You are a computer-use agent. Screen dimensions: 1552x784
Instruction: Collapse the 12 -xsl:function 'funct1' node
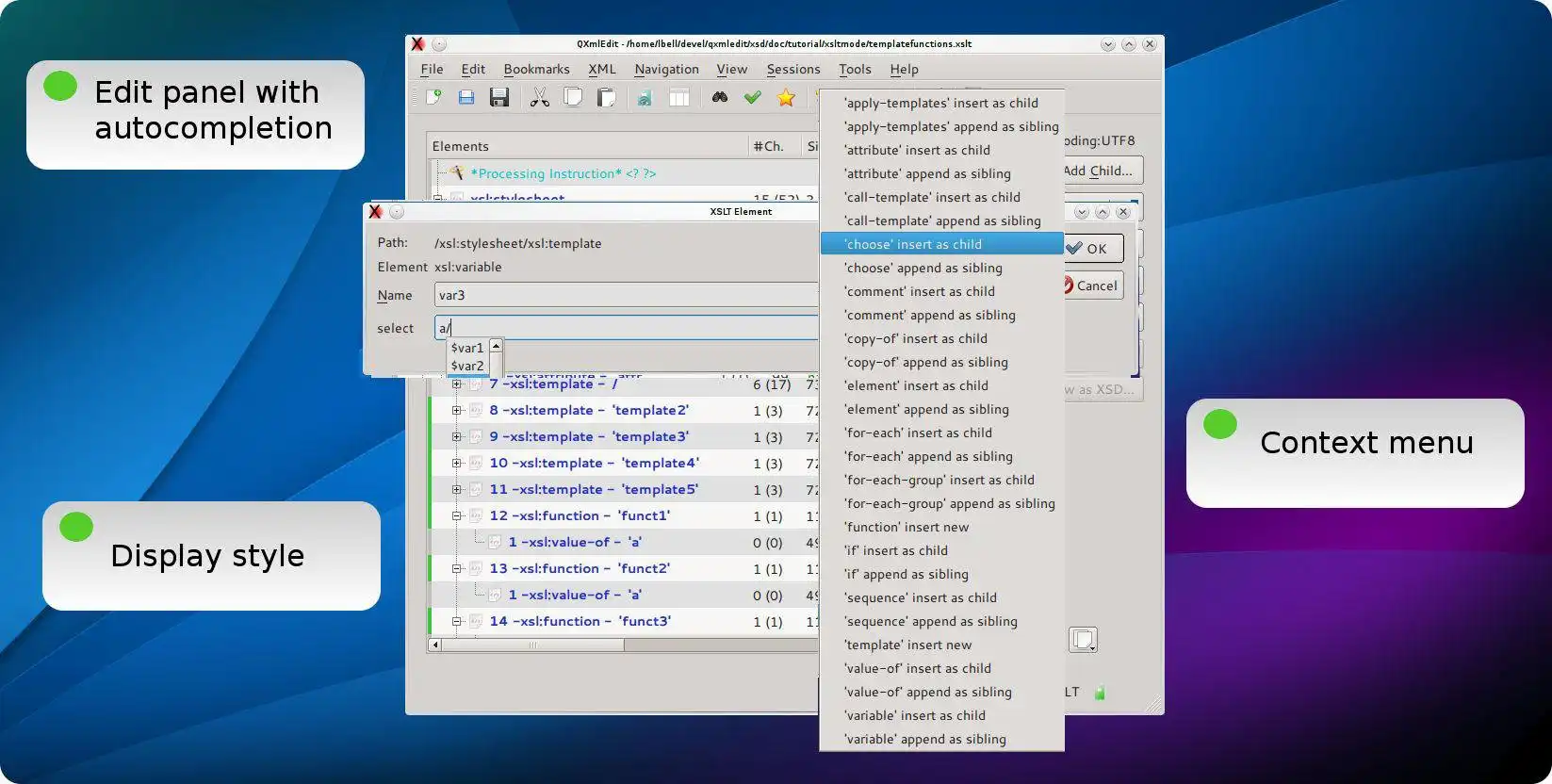[456, 516]
